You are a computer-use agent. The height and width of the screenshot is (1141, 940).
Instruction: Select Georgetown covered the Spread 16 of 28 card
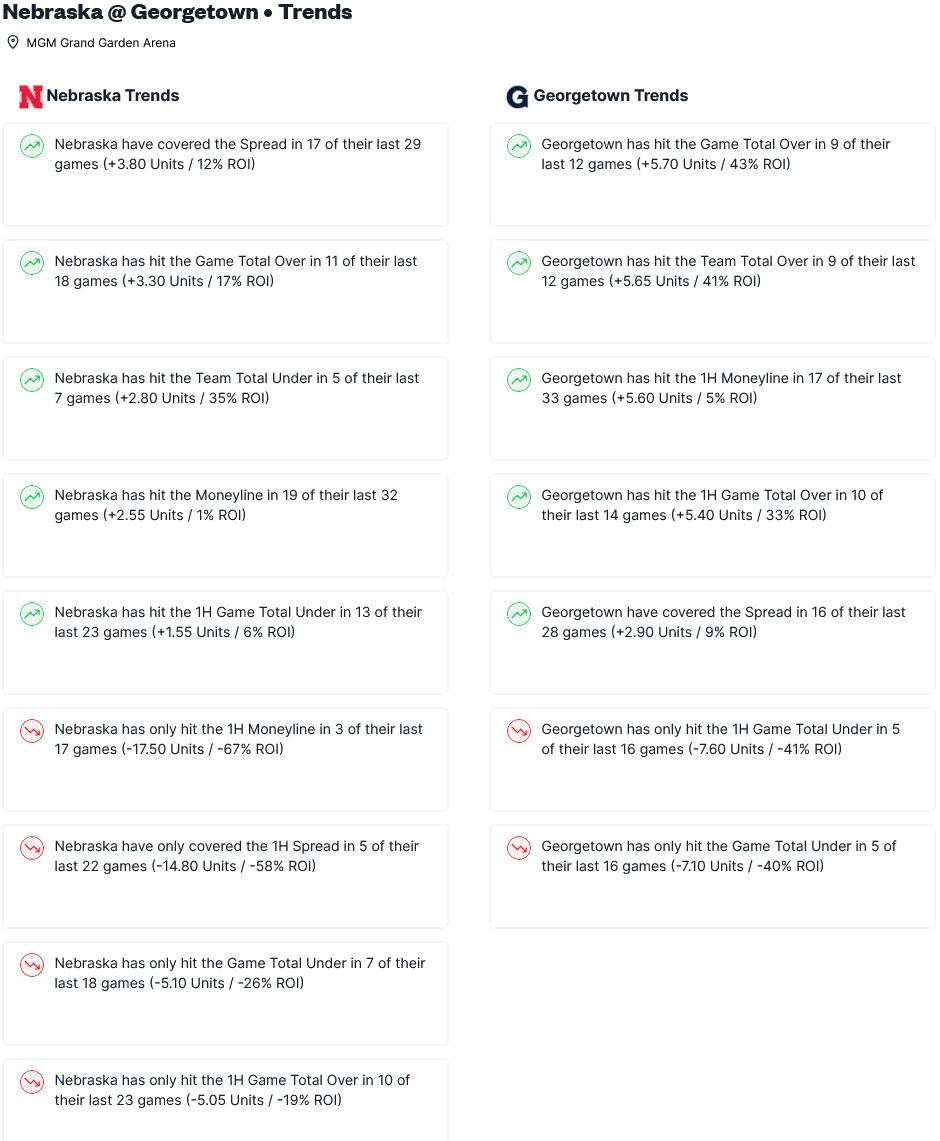(x=712, y=643)
